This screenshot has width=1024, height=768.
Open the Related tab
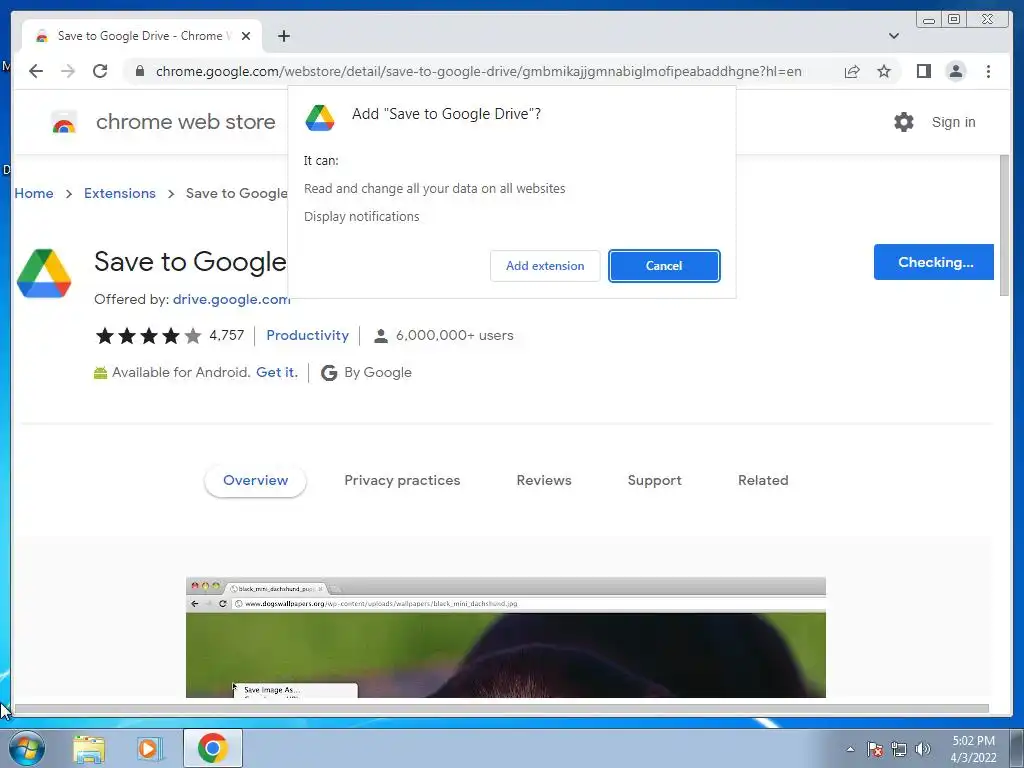[763, 481]
